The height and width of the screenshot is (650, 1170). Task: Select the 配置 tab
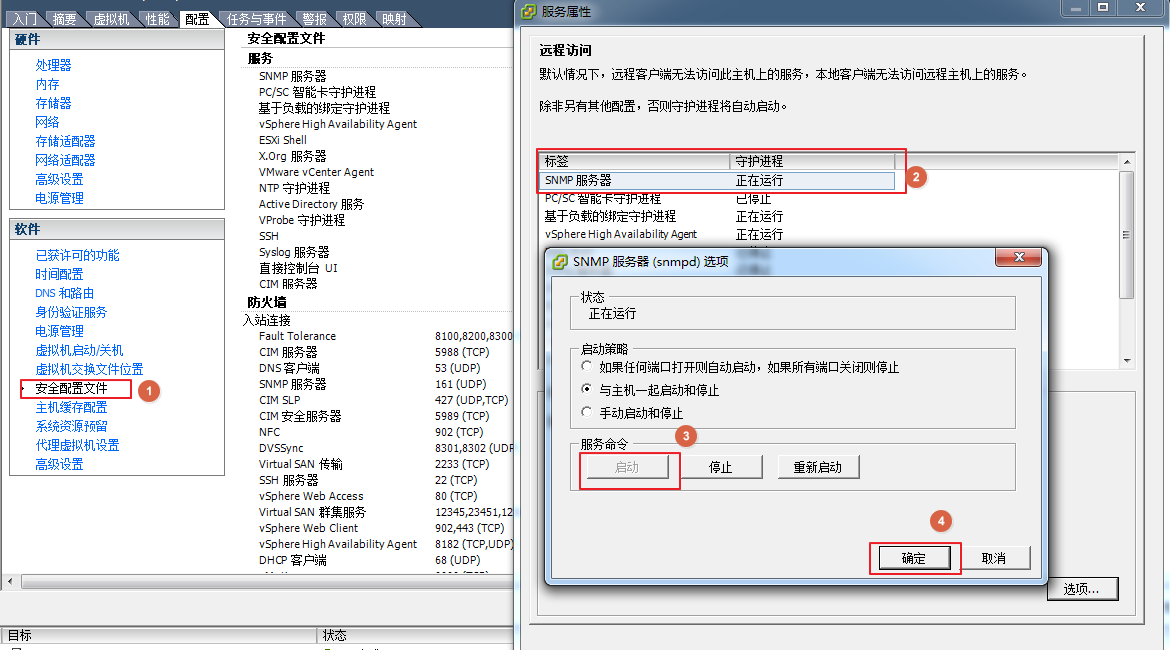click(x=197, y=19)
